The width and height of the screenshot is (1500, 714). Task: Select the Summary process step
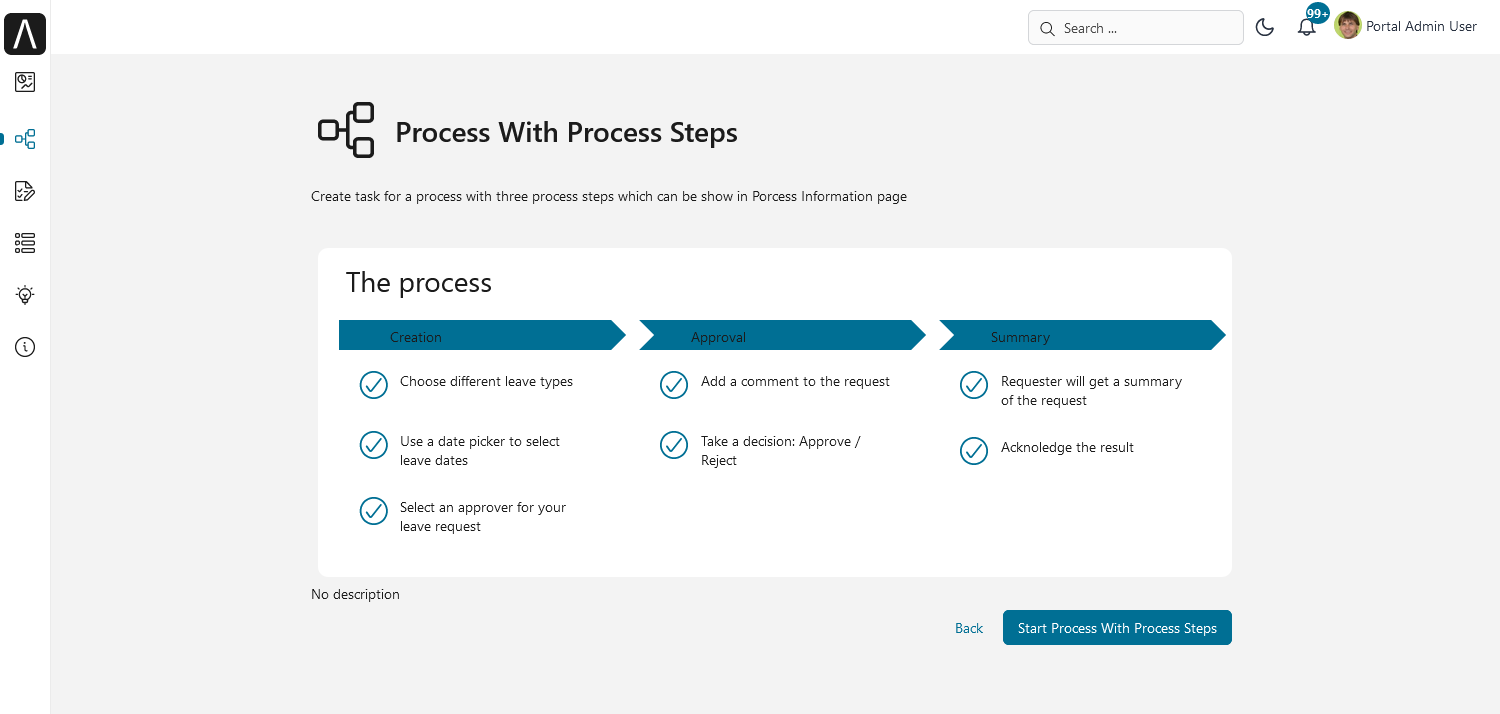point(1082,336)
